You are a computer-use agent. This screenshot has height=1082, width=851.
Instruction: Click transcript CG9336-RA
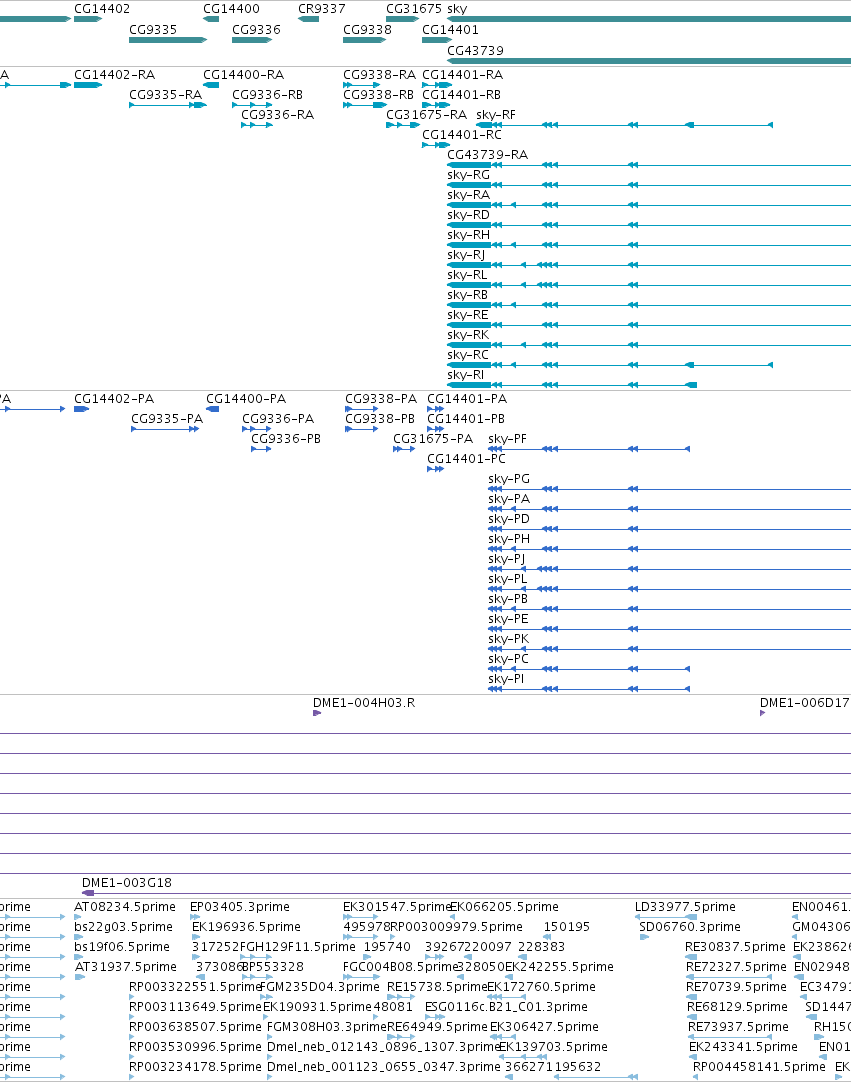[277, 115]
